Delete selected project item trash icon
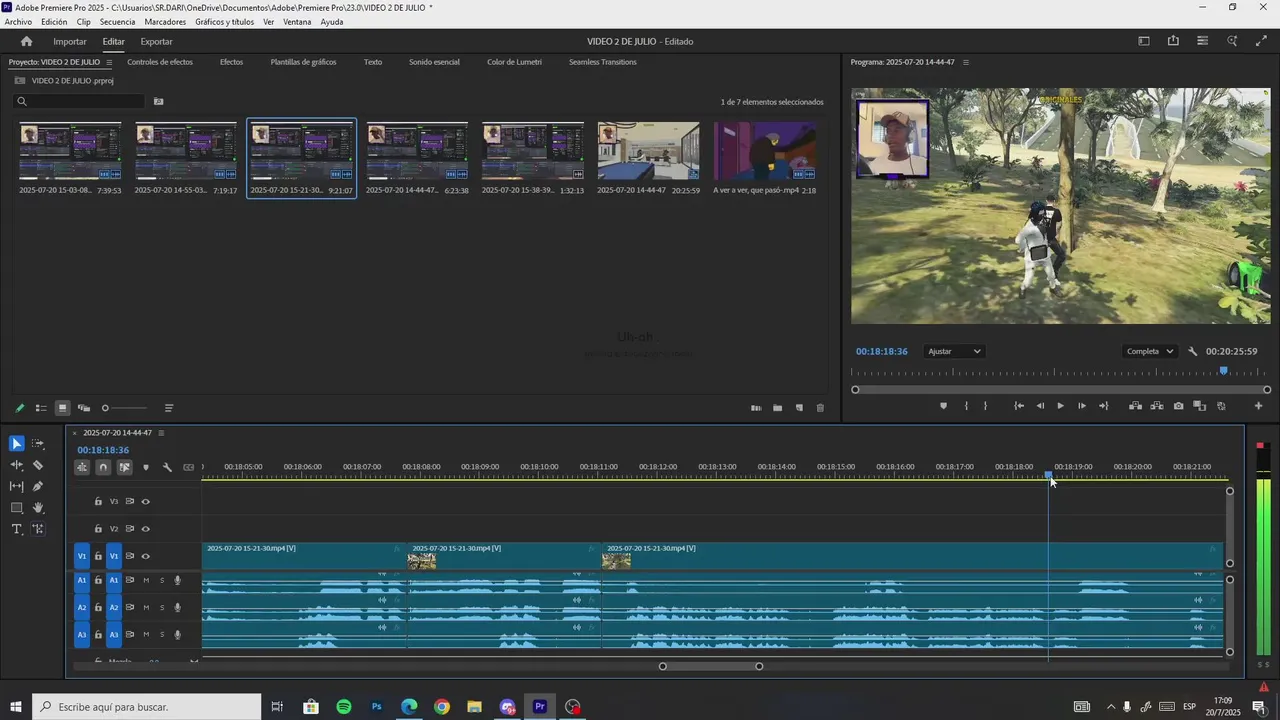 (820, 408)
